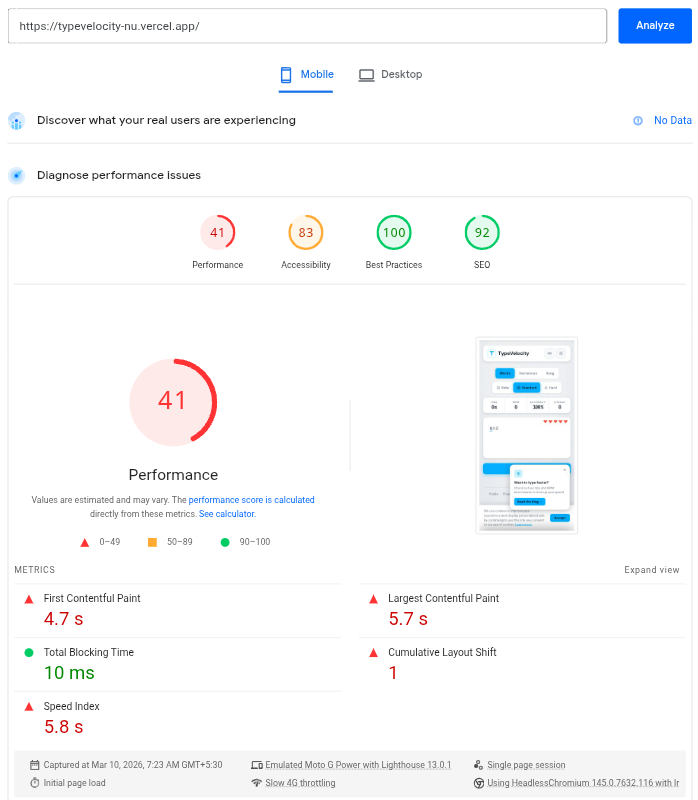Screen dimensions: 698x800
Task: Switch to the Desktop tab
Action: (x=390, y=74)
